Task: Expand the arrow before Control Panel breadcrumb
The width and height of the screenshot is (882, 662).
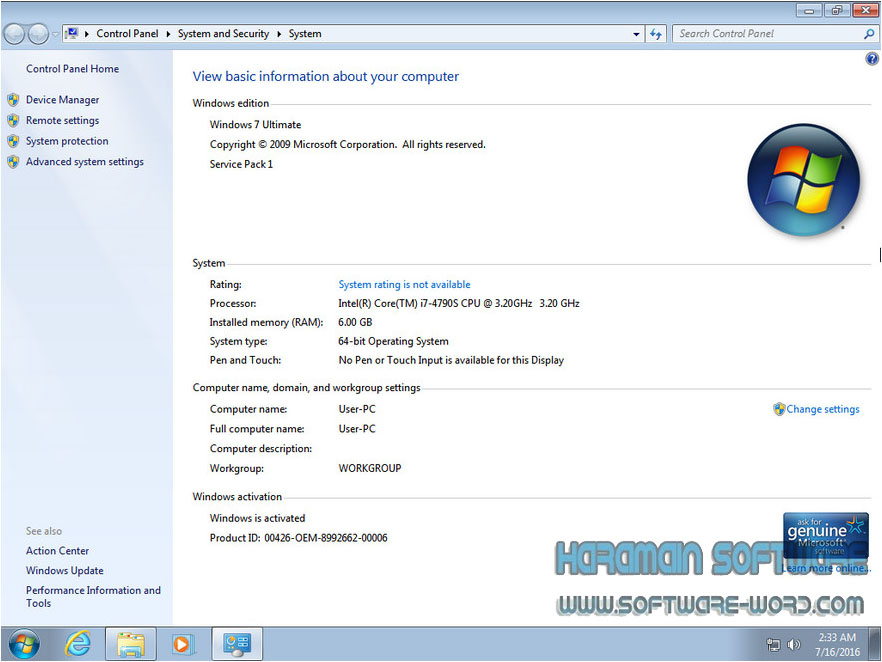Action: pos(87,34)
